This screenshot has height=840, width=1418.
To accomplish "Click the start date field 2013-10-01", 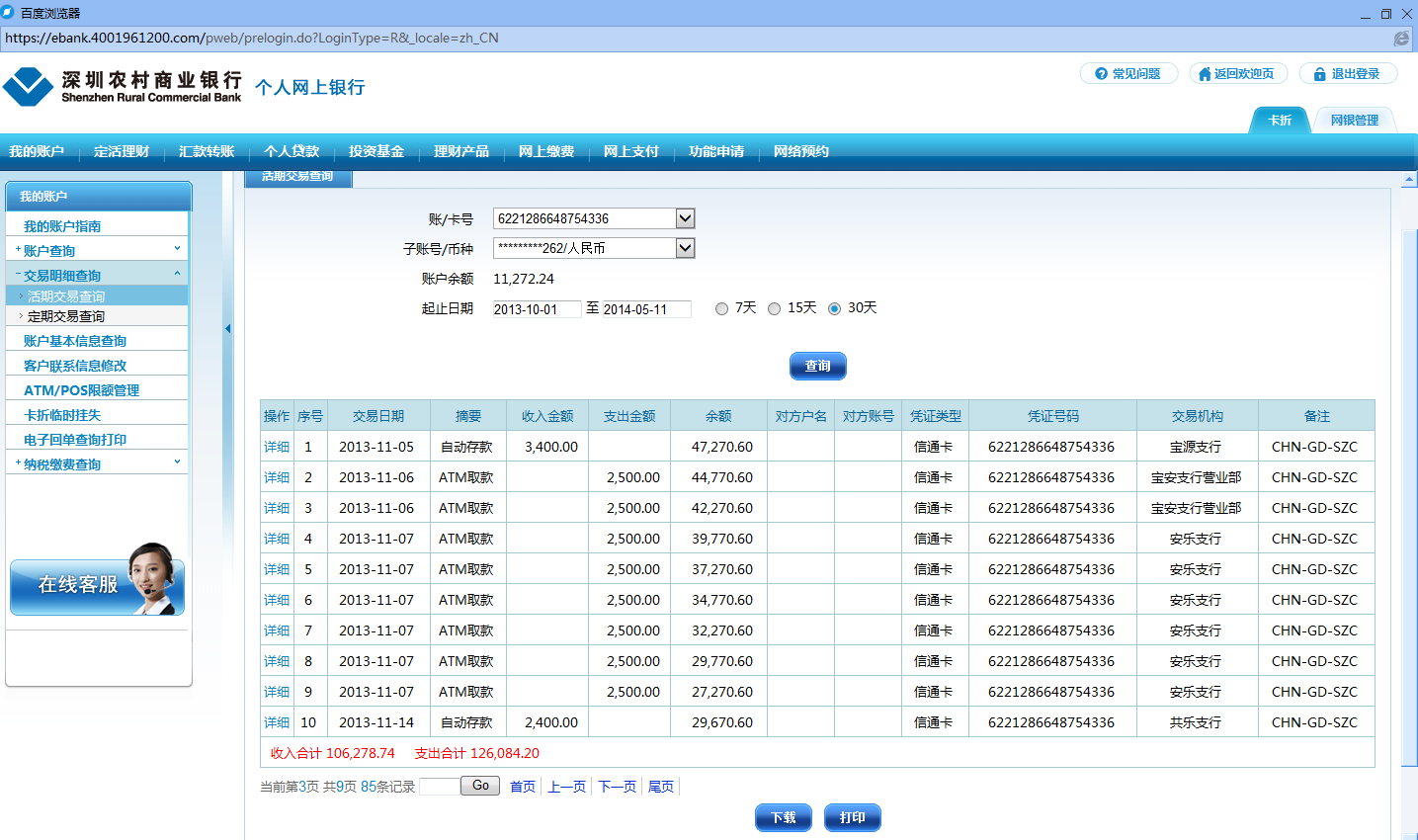I will tap(537, 309).
